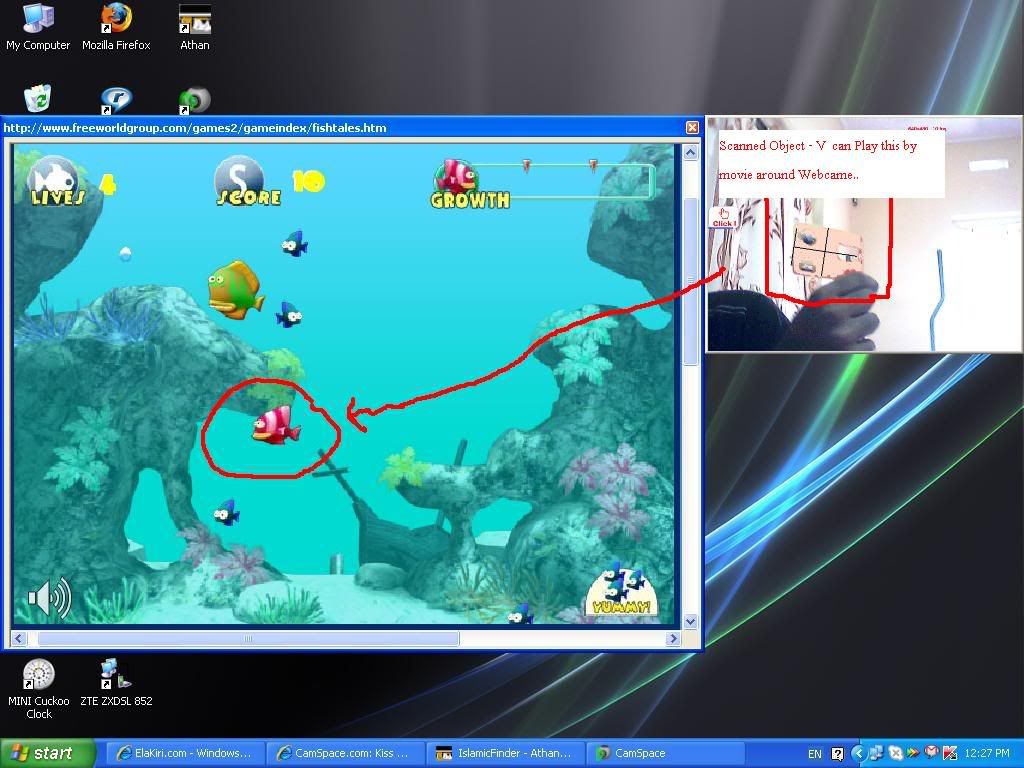Image resolution: width=1024 pixels, height=768 pixels.
Task: Expand hidden system tray icons arrow
Action: [859, 754]
